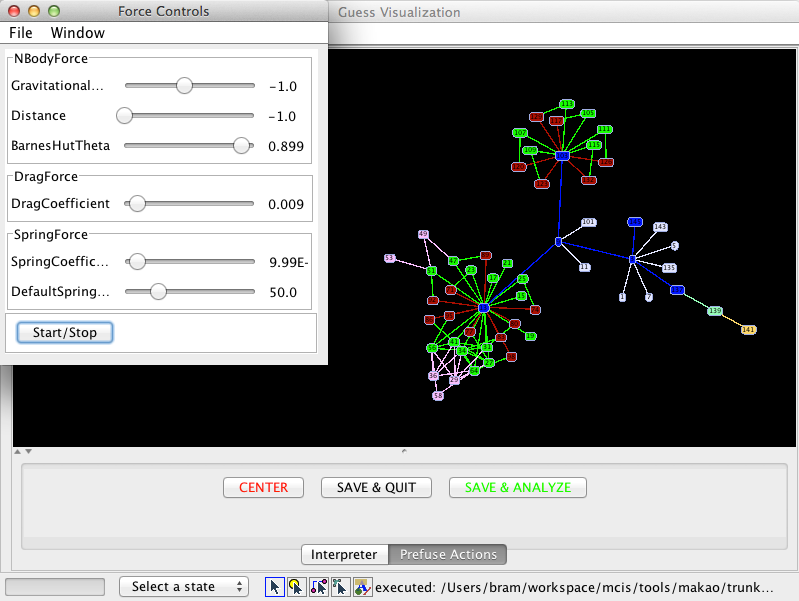Switch to the Interpreter tab
The width and height of the screenshot is (799, 601).
(344, 554)
